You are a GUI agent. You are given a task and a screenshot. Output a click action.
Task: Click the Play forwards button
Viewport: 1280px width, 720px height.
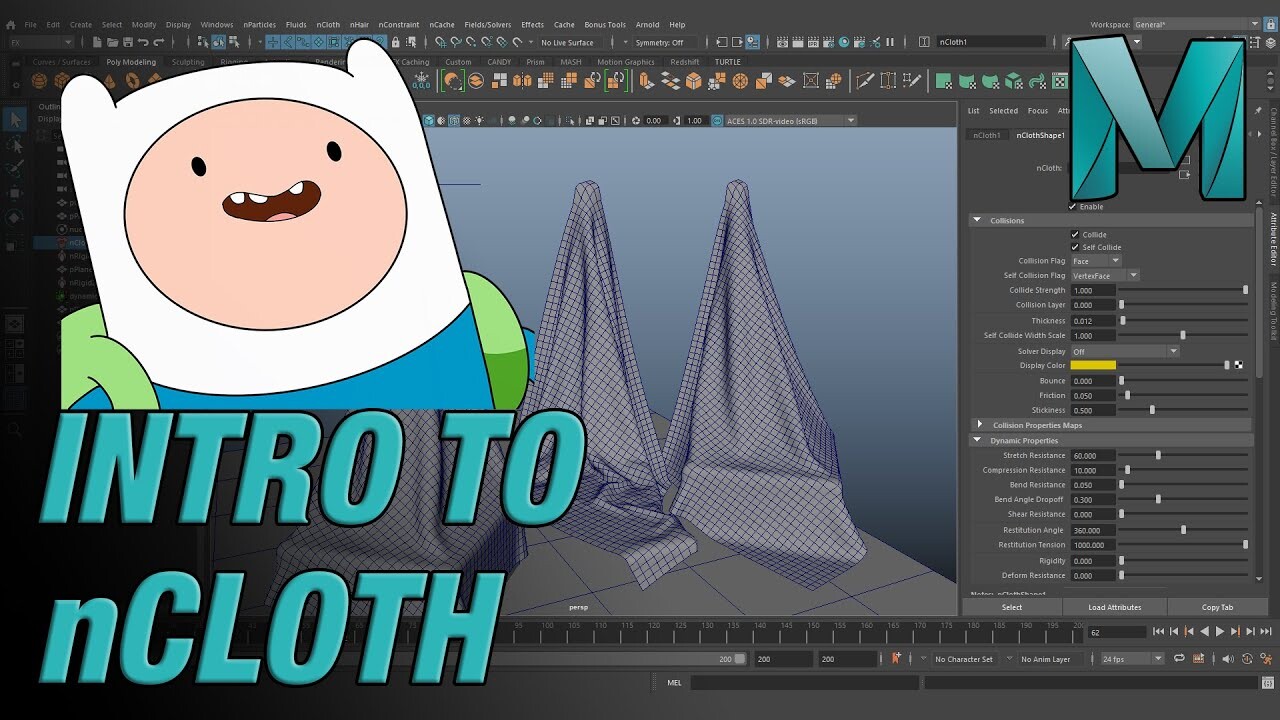coord(1220,631)
